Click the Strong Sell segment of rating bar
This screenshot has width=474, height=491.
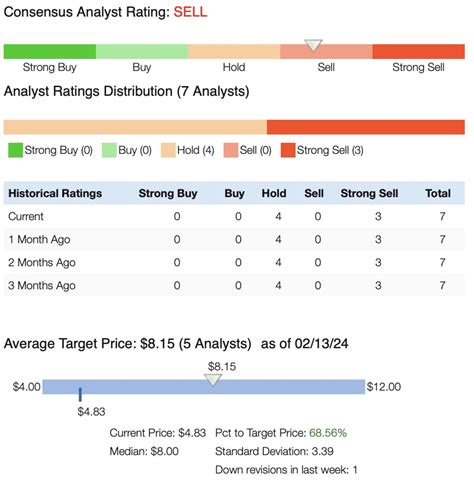click(x=419, y=51)
